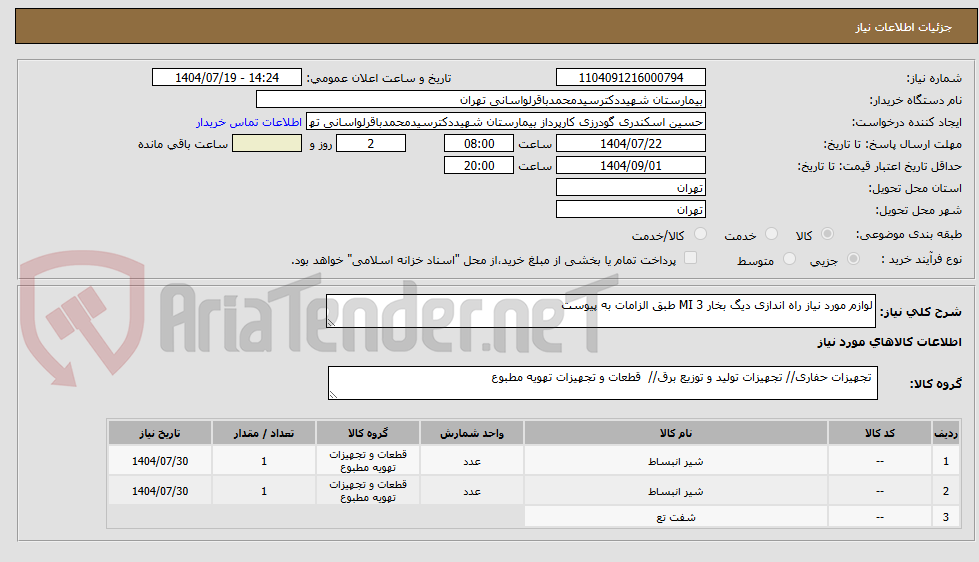Click the request creator name field
Image resolution: width=979 pixels, height=562 pixels.
tap(506, 122)
